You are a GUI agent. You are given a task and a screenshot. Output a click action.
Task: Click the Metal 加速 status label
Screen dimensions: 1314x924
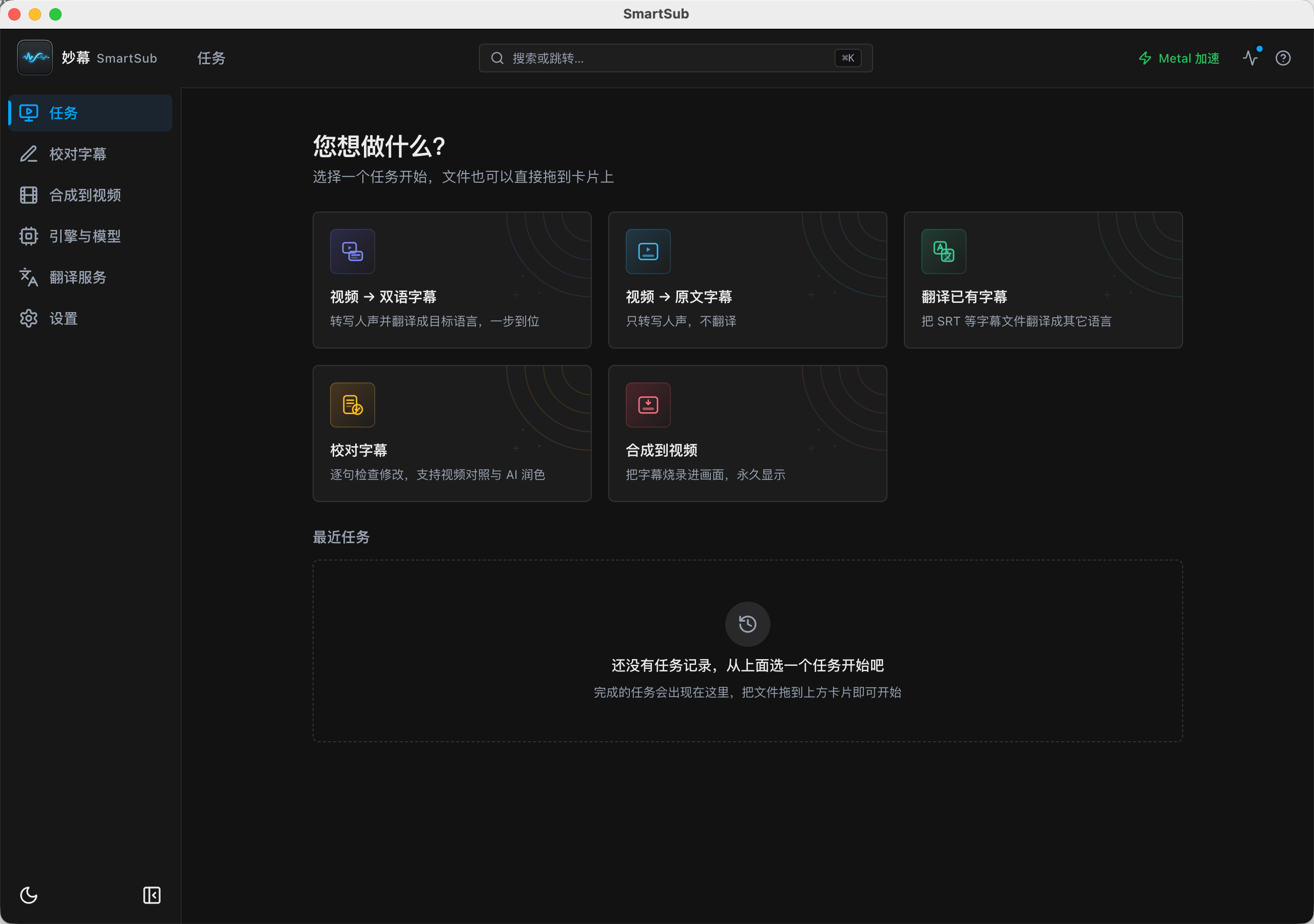(x=1189, y=58)
